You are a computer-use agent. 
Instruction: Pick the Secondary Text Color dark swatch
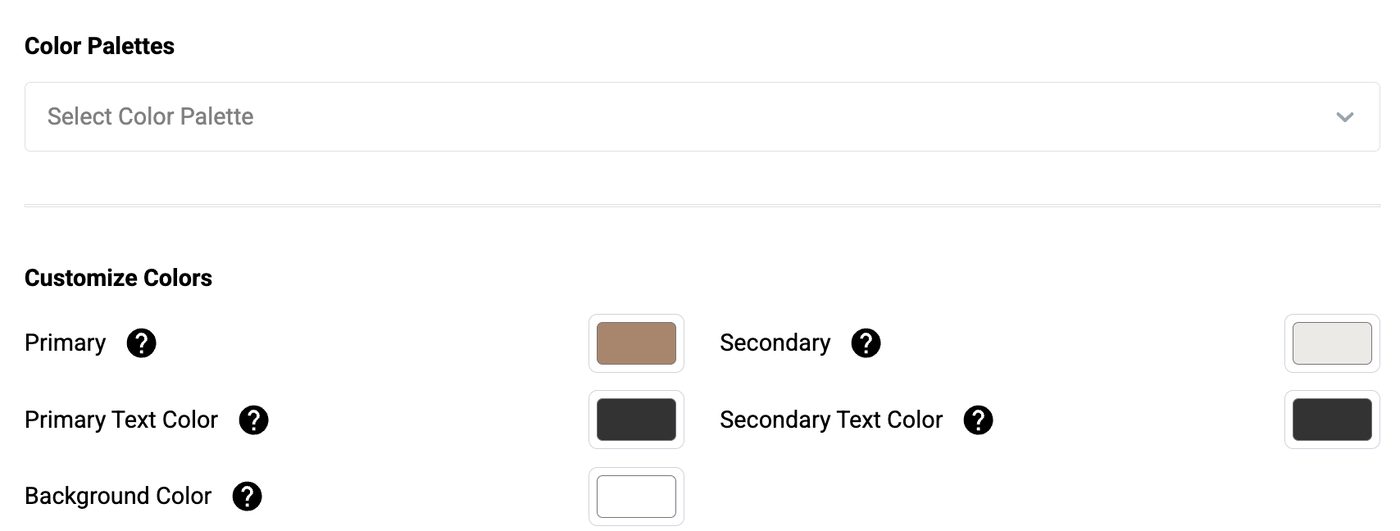tap(1332, 420)
